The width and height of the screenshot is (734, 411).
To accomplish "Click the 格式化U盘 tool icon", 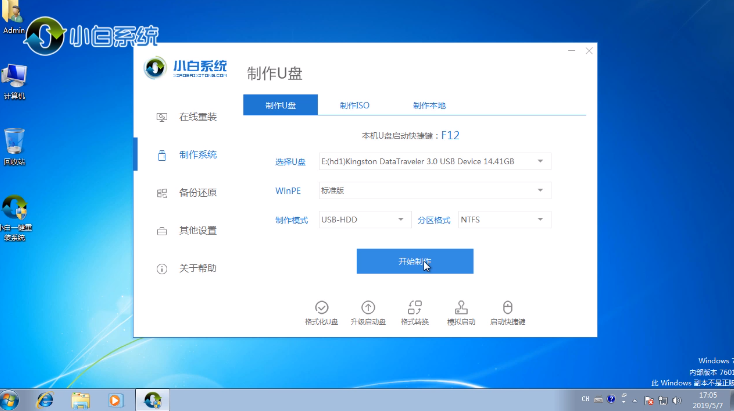I will pyautogui.click(x=321, y=309).
